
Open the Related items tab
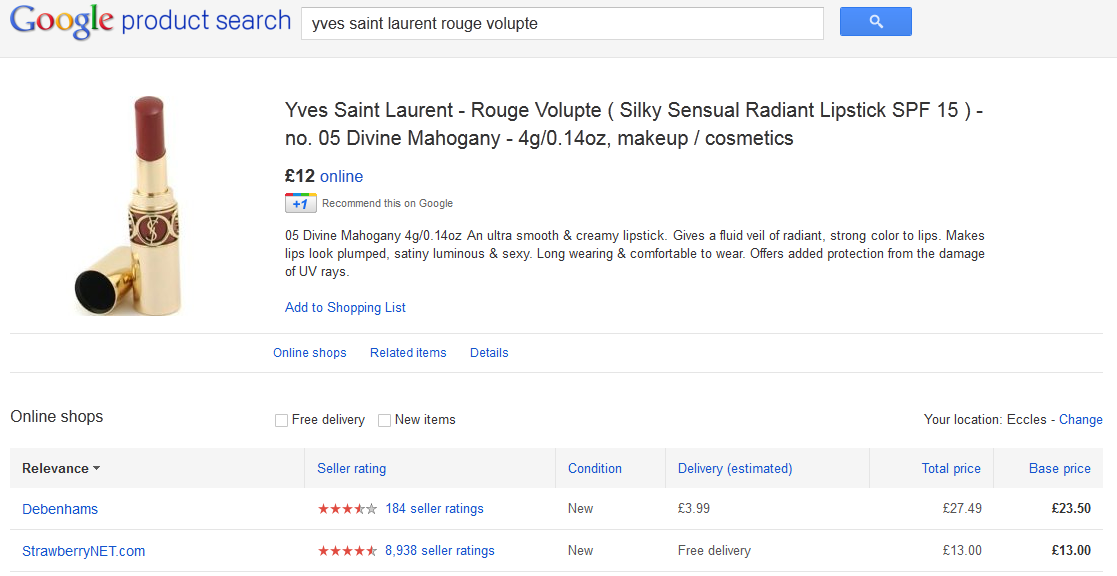[x=408, y=353]
